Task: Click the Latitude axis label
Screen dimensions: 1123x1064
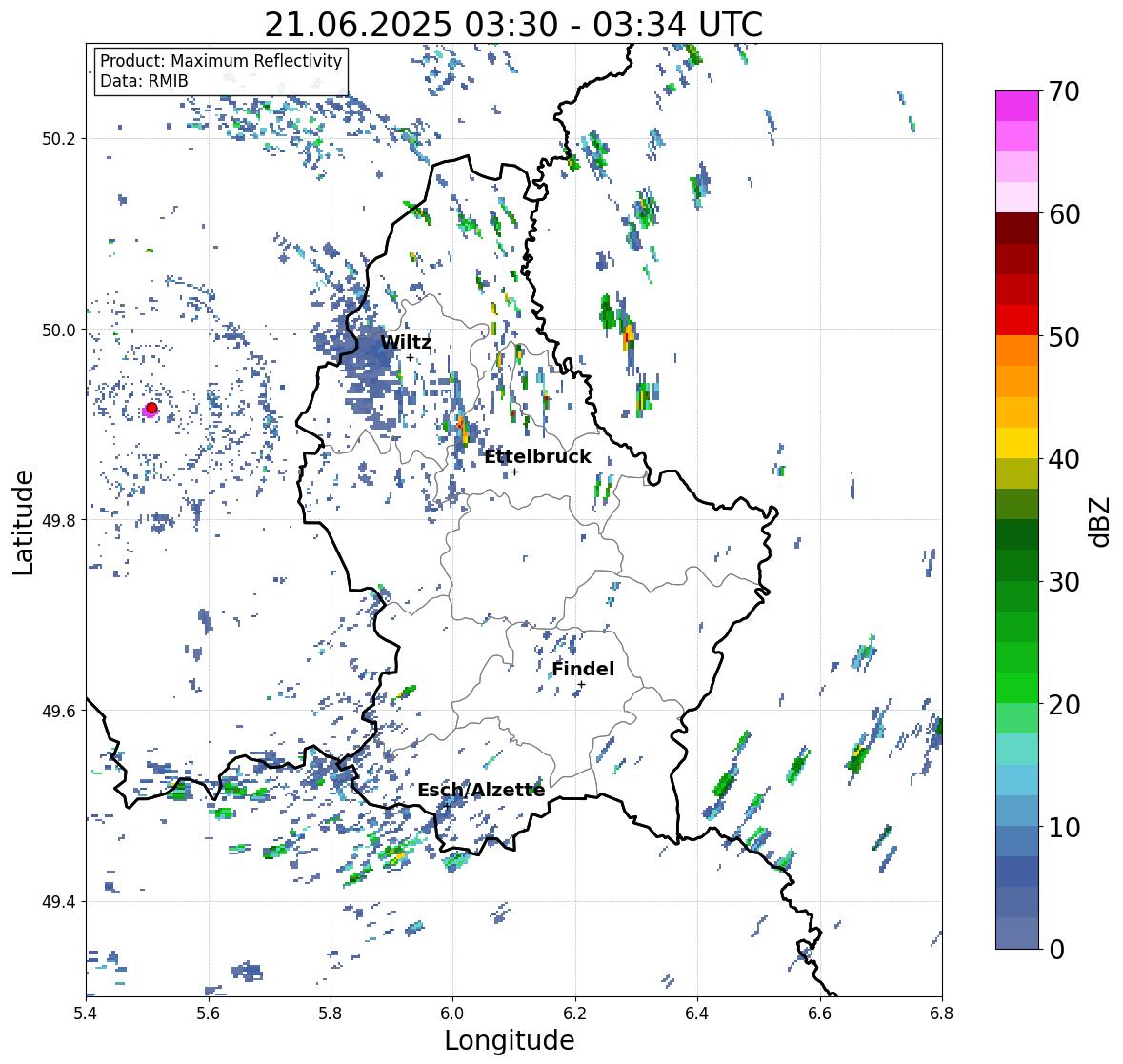Action: click(x=24, y=522)
